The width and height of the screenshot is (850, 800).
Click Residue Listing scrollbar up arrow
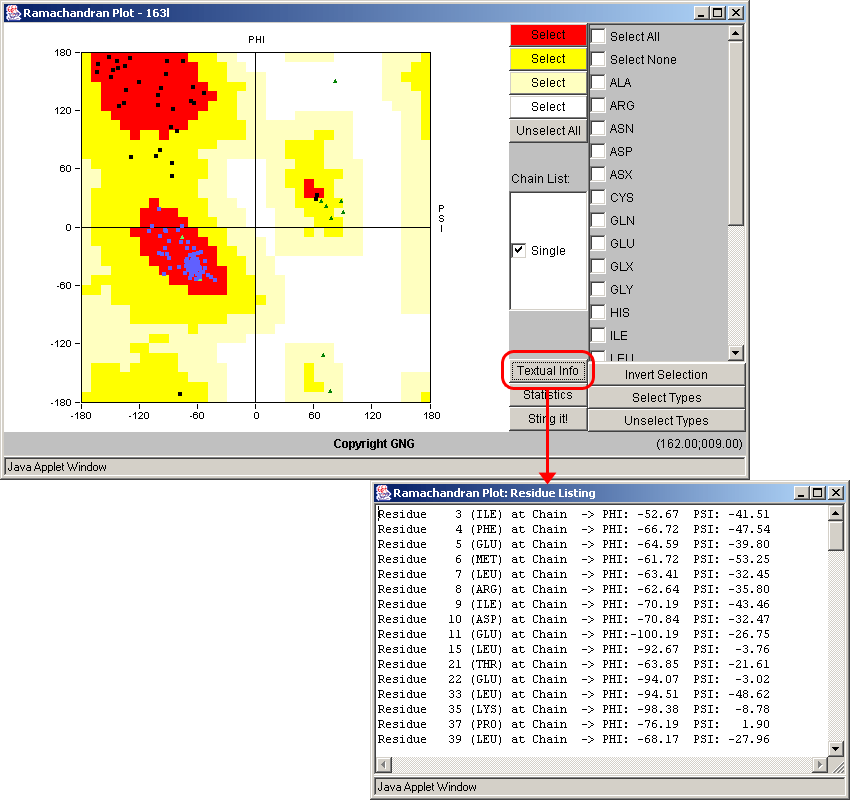(x=835, y=513)
